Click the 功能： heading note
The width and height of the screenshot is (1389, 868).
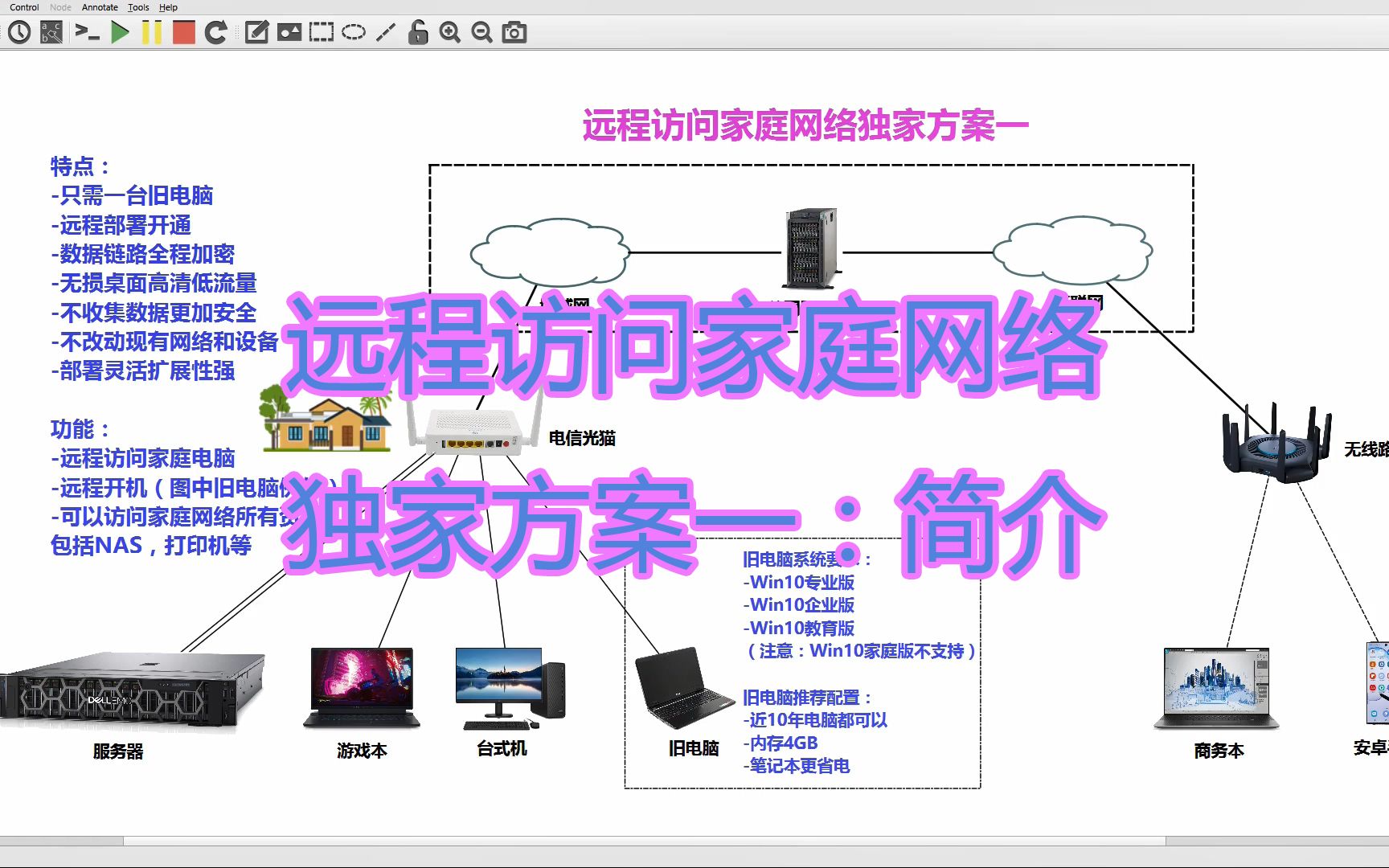(x=80, y=429)
